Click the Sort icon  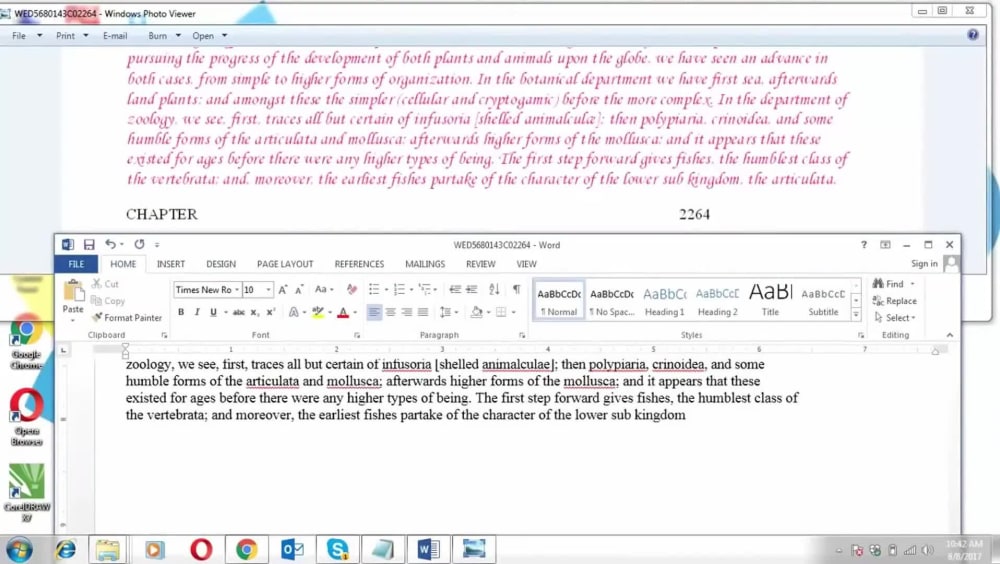click(494, 290)
